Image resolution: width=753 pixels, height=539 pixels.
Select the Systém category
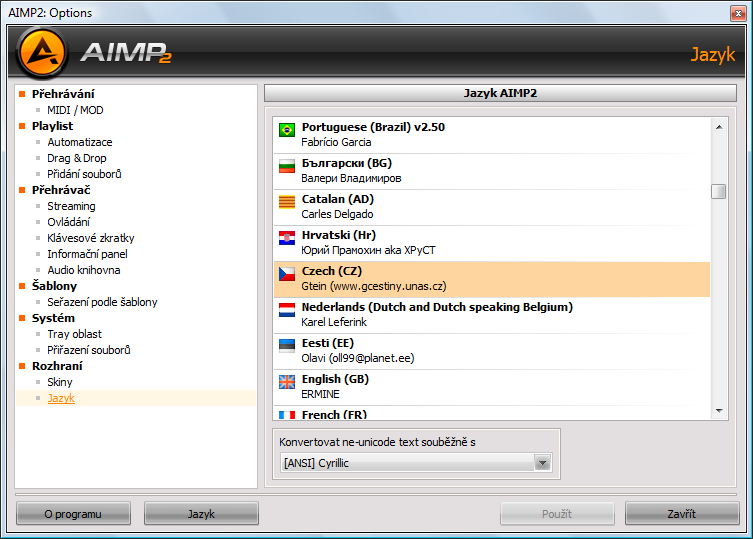point(53,318)
